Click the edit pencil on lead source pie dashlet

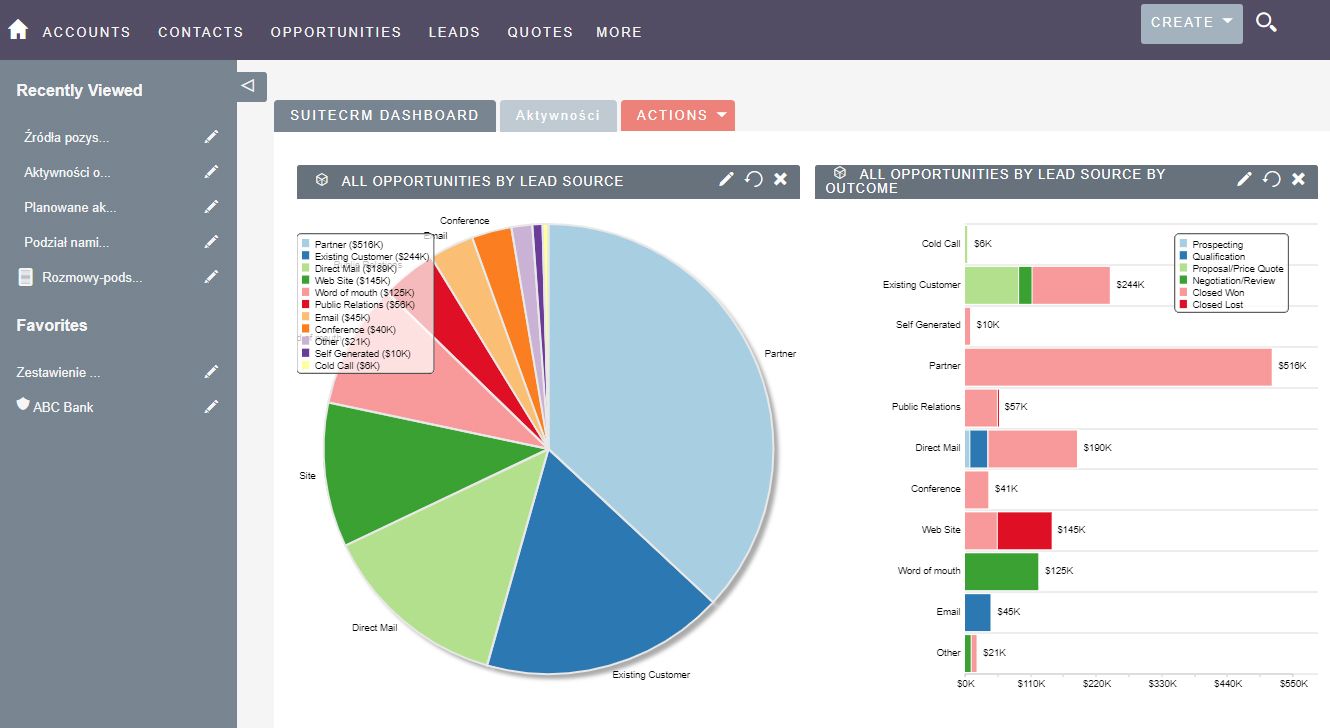[x=726, y=180]
